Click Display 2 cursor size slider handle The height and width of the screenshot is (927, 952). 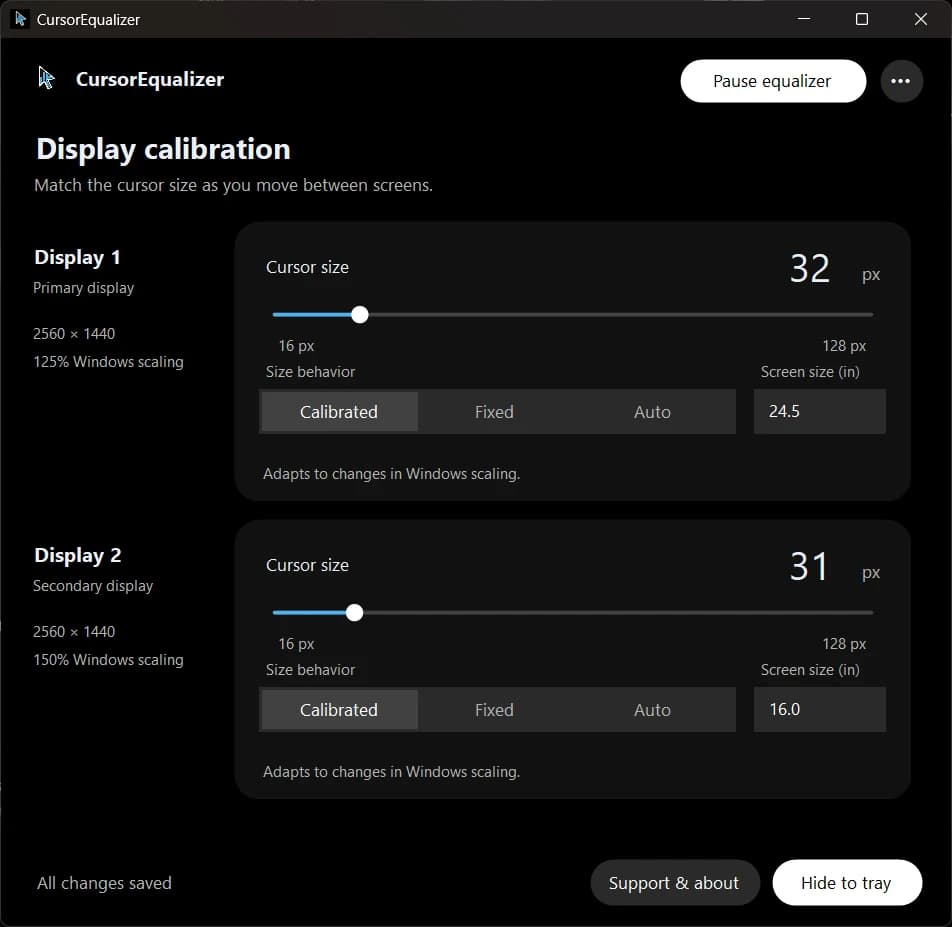point(354,613)
